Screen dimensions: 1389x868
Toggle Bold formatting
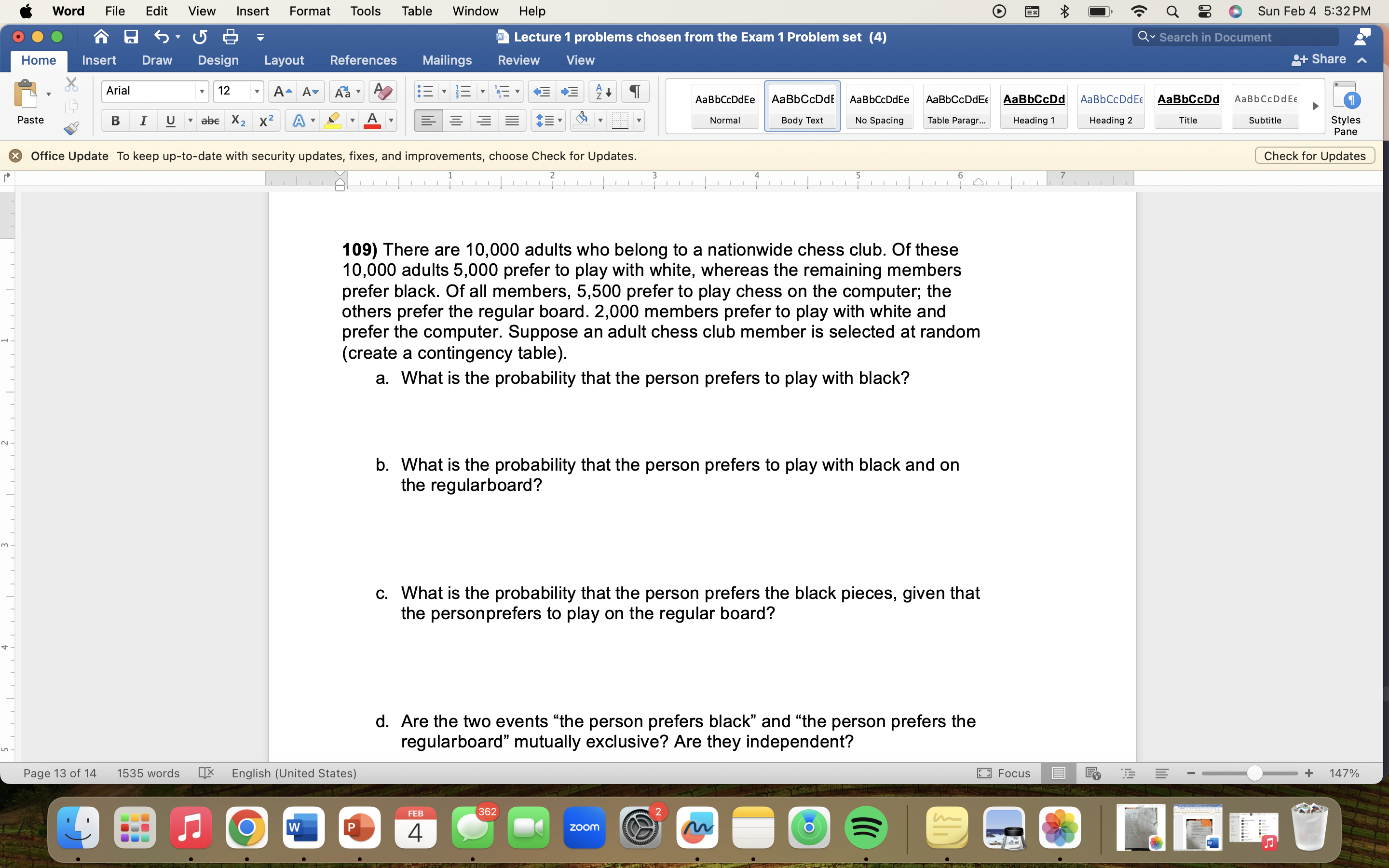coord(115,121)
